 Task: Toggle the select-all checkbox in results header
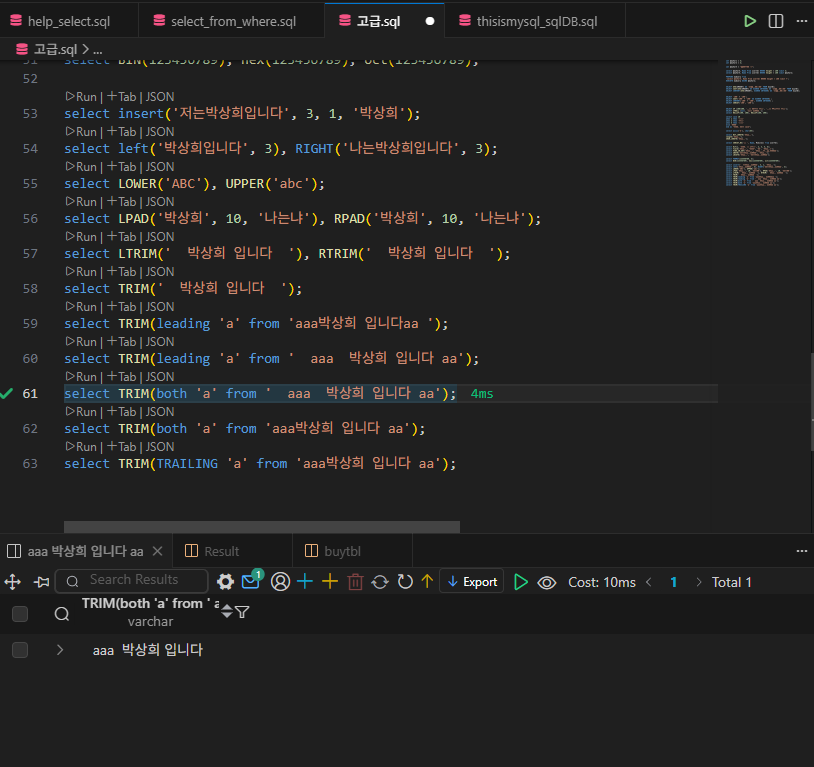pos(20,614)
